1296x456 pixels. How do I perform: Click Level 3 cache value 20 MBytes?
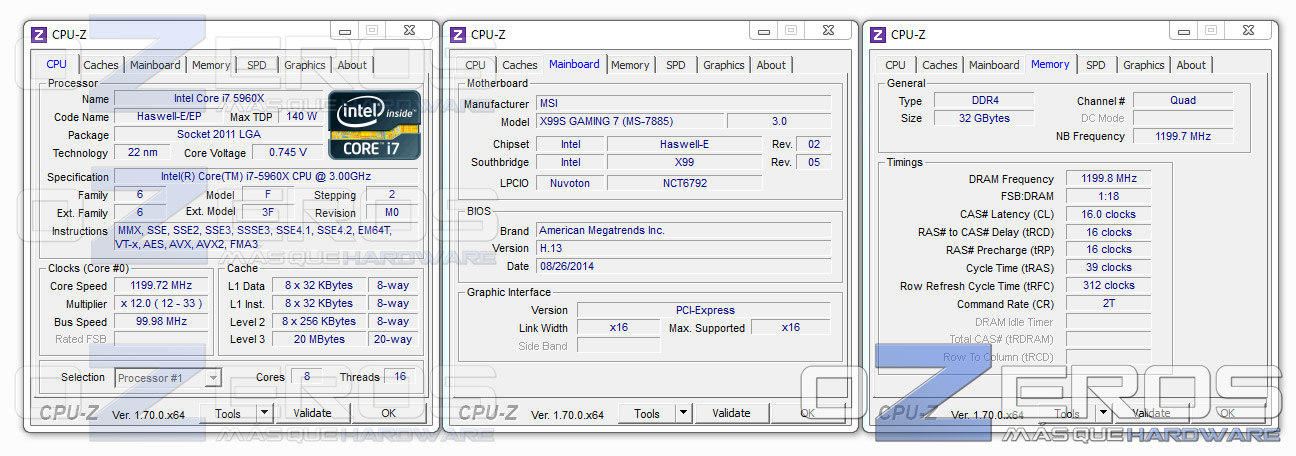[319, 339]
